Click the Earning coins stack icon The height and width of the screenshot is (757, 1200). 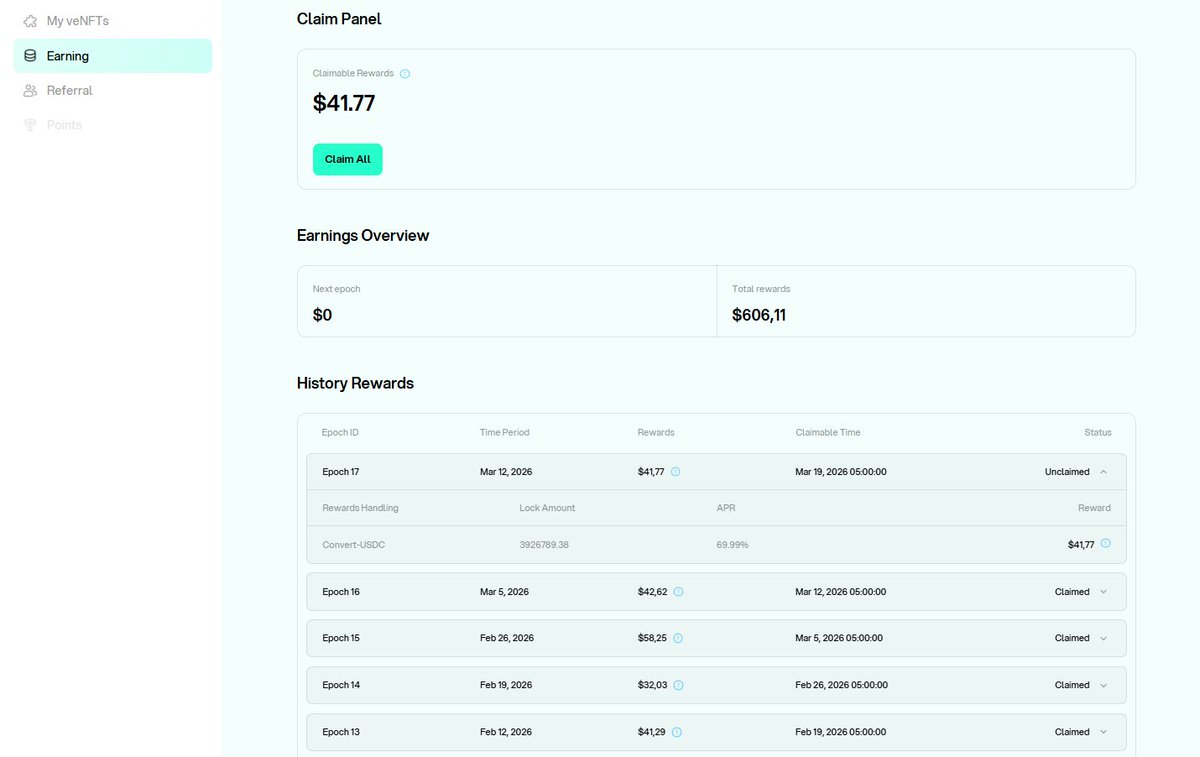coord(30,56)
